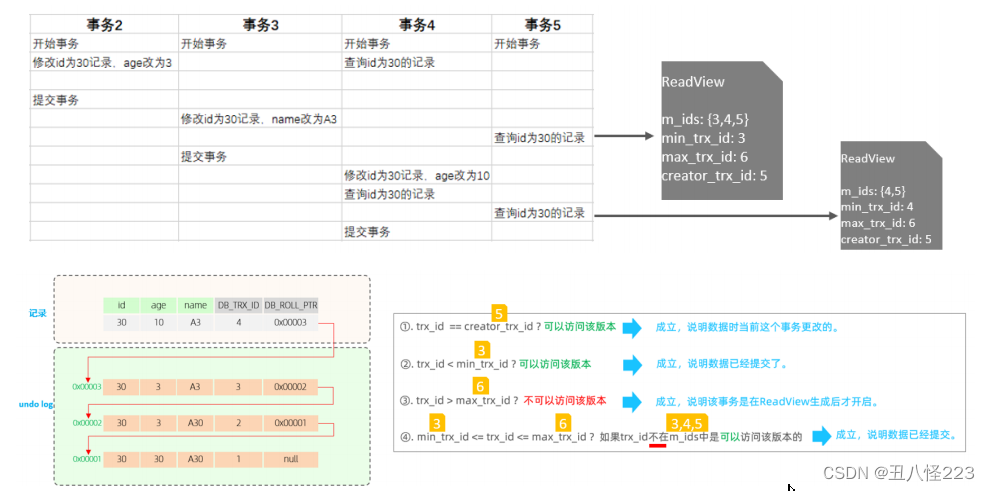990x491 pixels.
Task: Click the 事务5 column header
Action: tap(542, 25)
